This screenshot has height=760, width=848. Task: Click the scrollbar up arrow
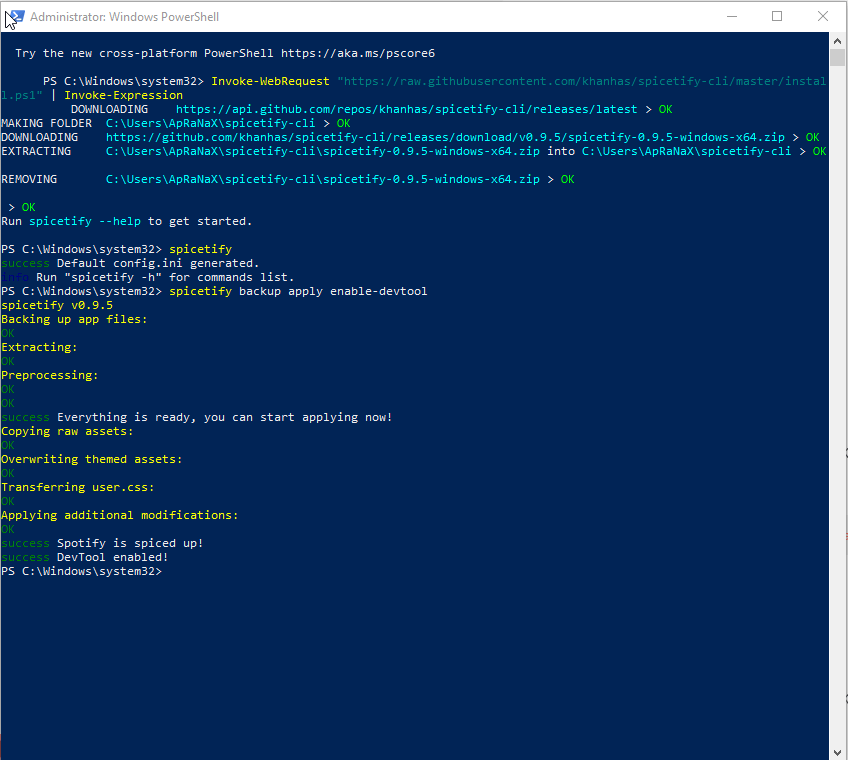click(x=838, y=41)
